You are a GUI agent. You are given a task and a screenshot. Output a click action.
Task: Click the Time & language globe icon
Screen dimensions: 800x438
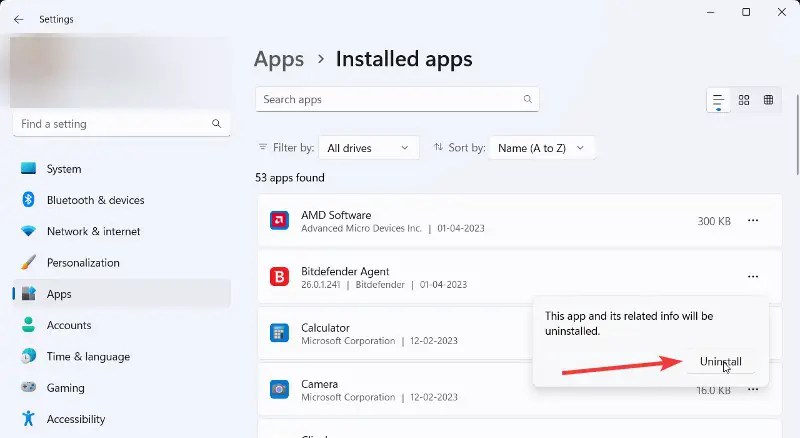click(x=29, y=356)
